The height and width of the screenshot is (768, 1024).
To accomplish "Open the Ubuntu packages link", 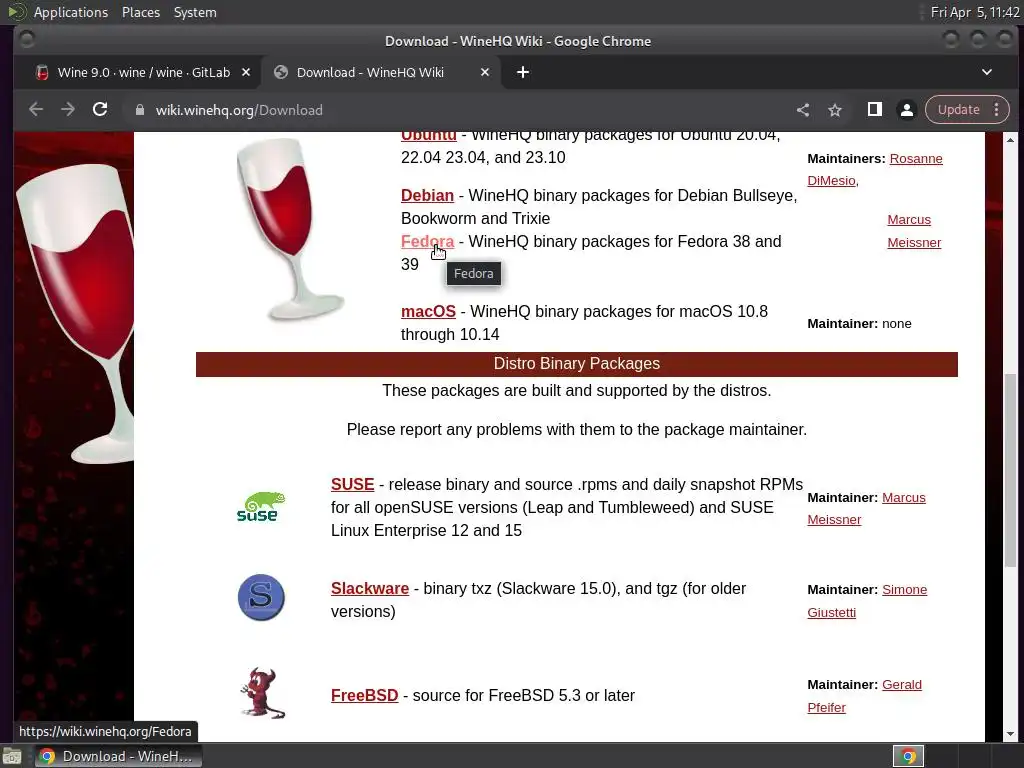I will point(428,135).
